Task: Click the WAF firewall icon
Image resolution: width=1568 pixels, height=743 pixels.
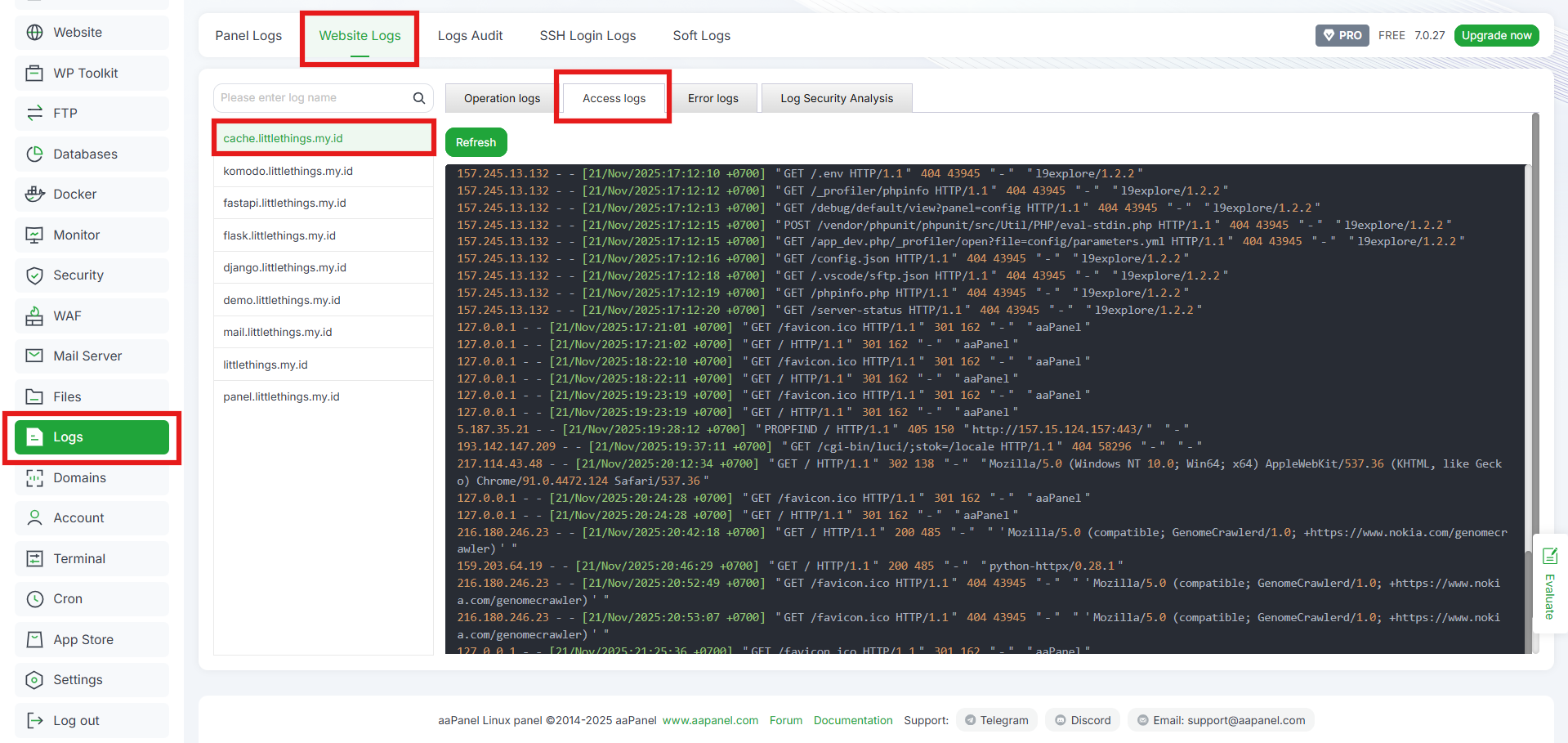Action: tap(34, 316)
